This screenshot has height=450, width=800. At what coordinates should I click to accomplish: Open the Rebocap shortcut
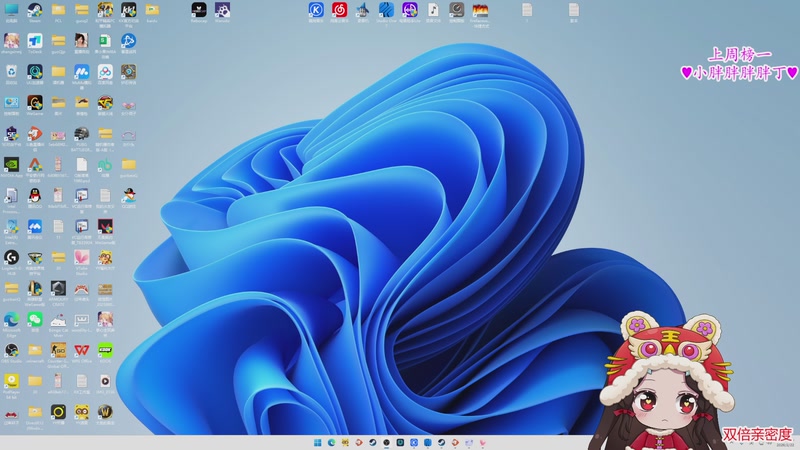(199, 10)
